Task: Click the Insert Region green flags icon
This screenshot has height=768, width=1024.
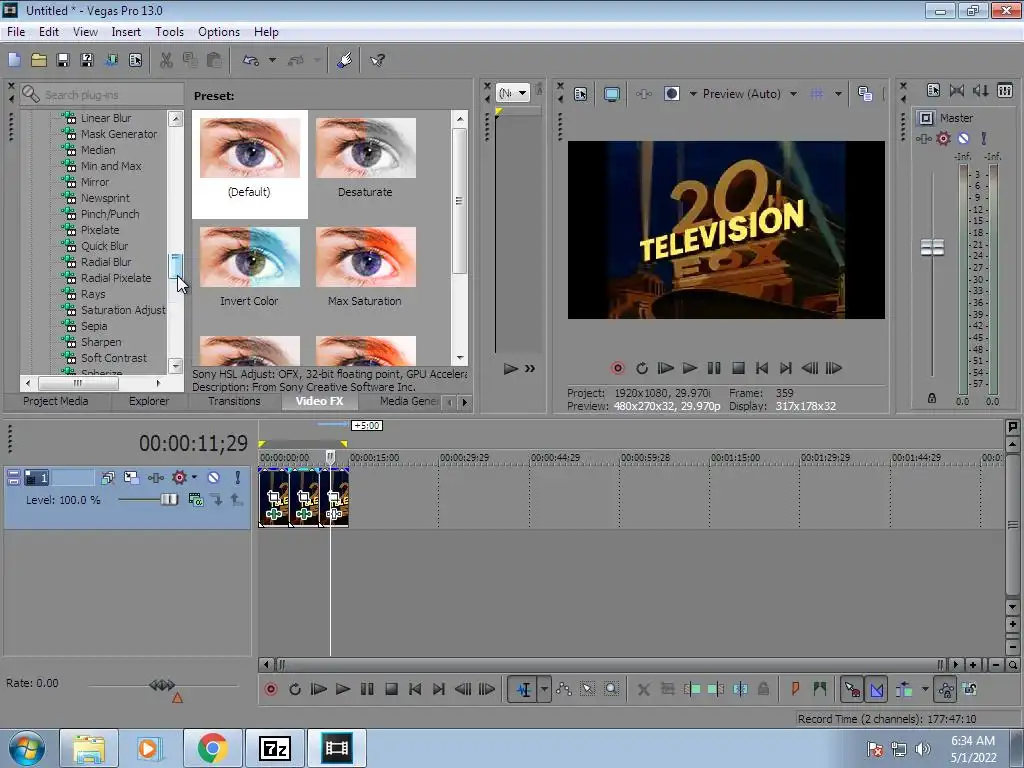Action: tap(820, 689)
